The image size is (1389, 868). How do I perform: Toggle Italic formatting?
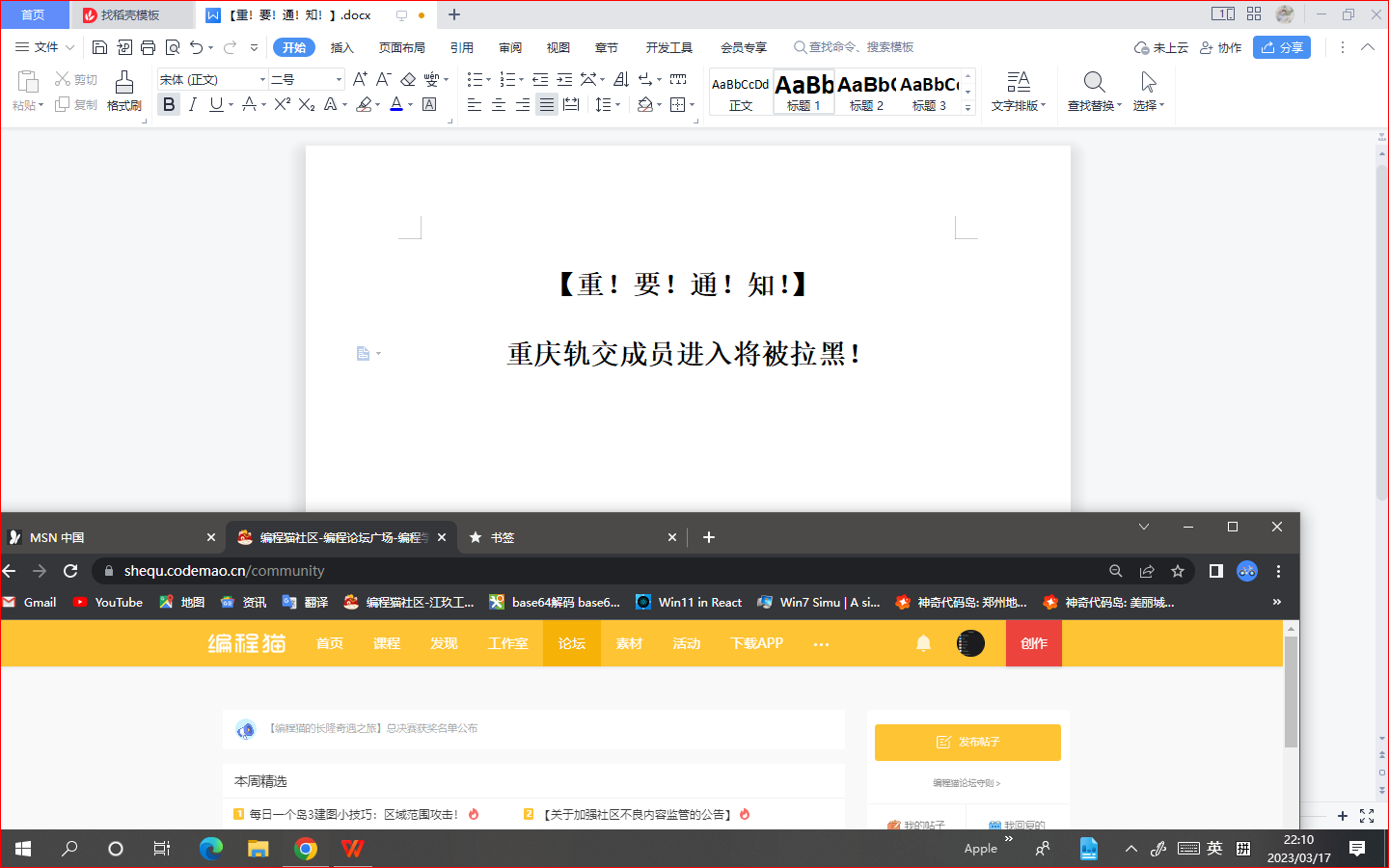tap(193, 104)
